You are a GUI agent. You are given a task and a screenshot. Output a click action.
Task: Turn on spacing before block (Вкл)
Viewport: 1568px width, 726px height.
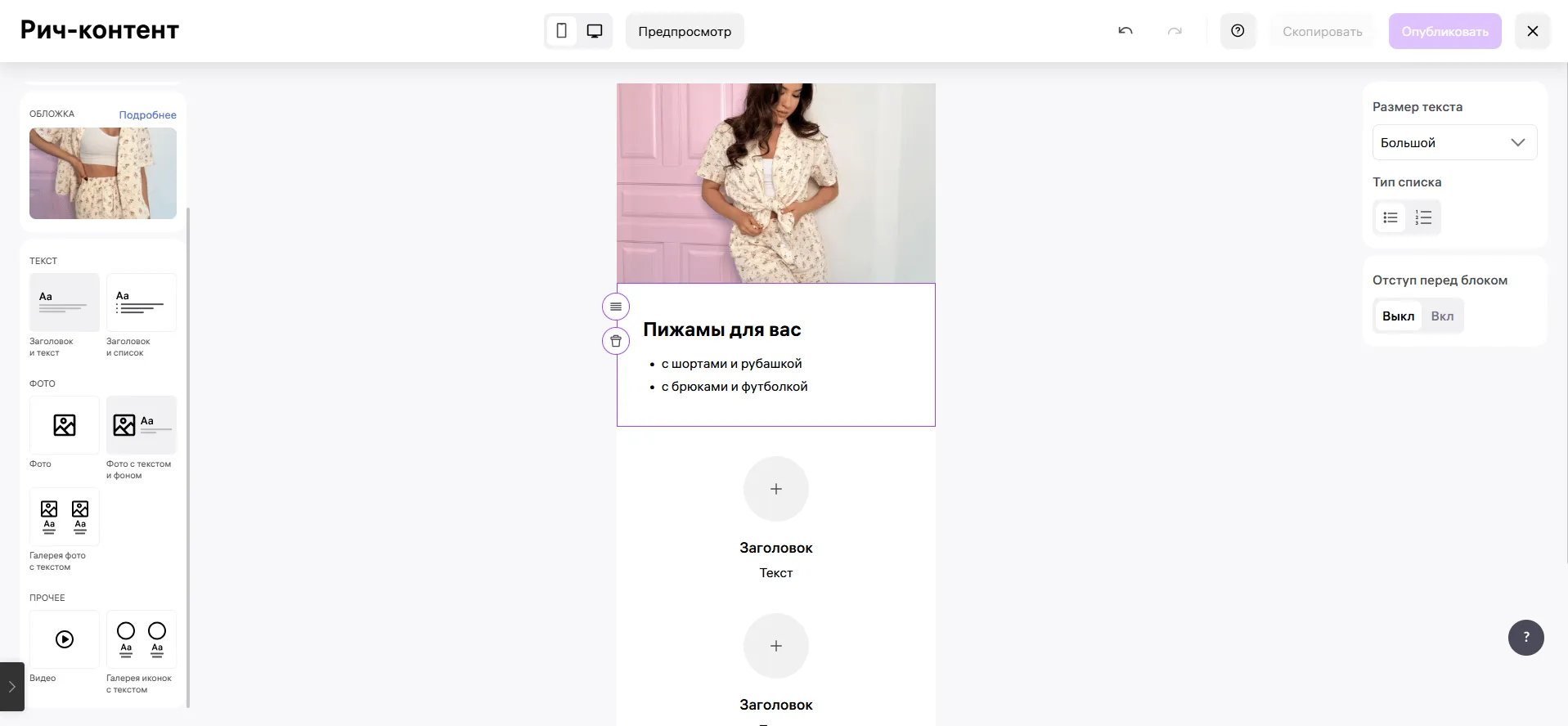pos(1442,316)
